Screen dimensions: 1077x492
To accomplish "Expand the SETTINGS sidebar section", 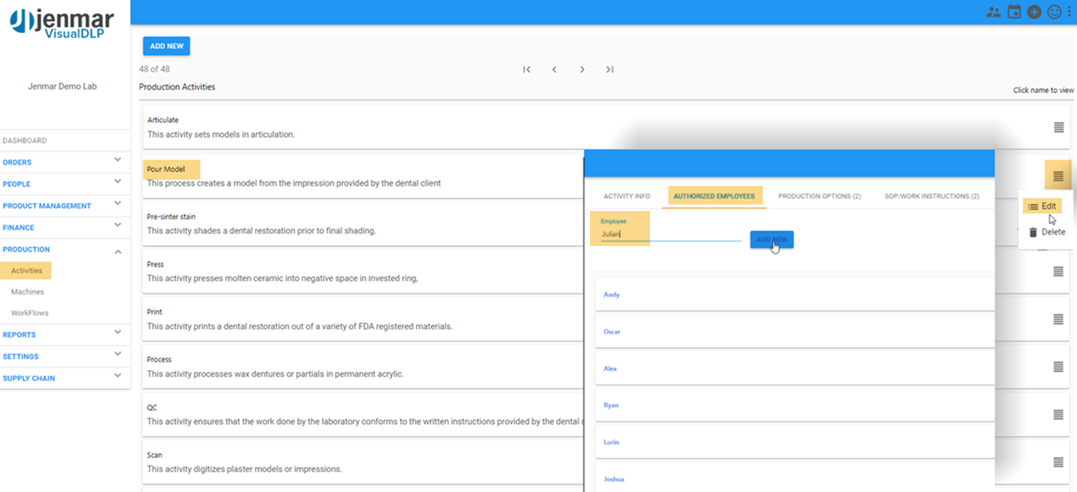I will coord(117,354).
